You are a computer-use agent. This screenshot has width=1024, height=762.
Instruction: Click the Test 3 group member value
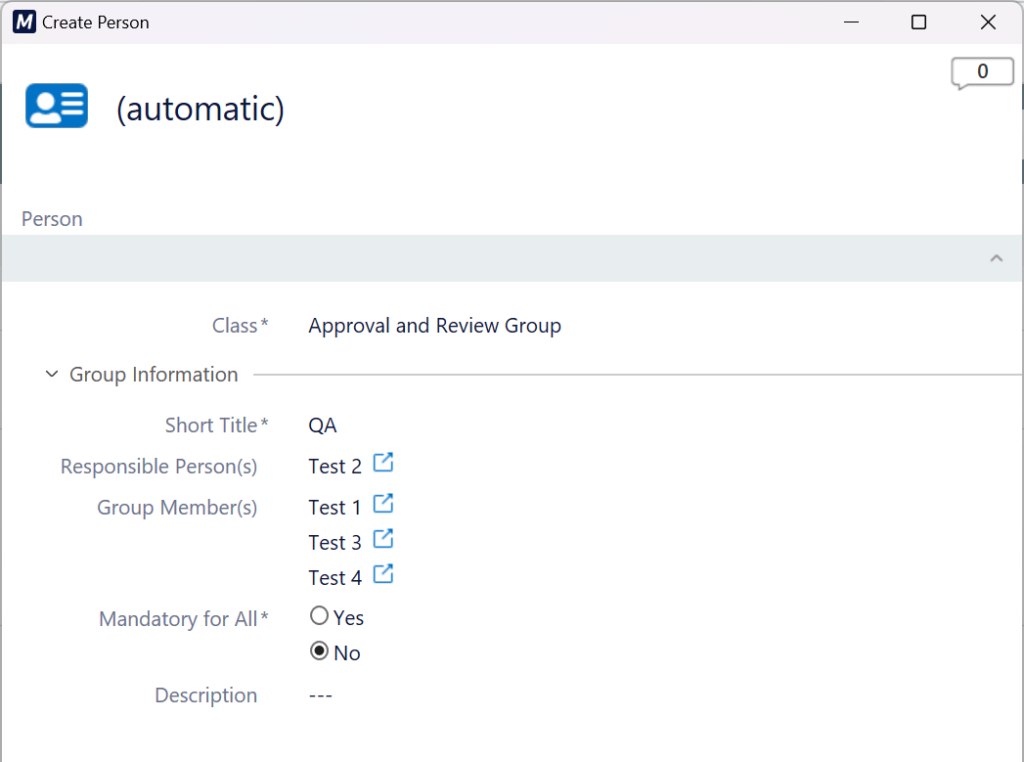[335, 543]
